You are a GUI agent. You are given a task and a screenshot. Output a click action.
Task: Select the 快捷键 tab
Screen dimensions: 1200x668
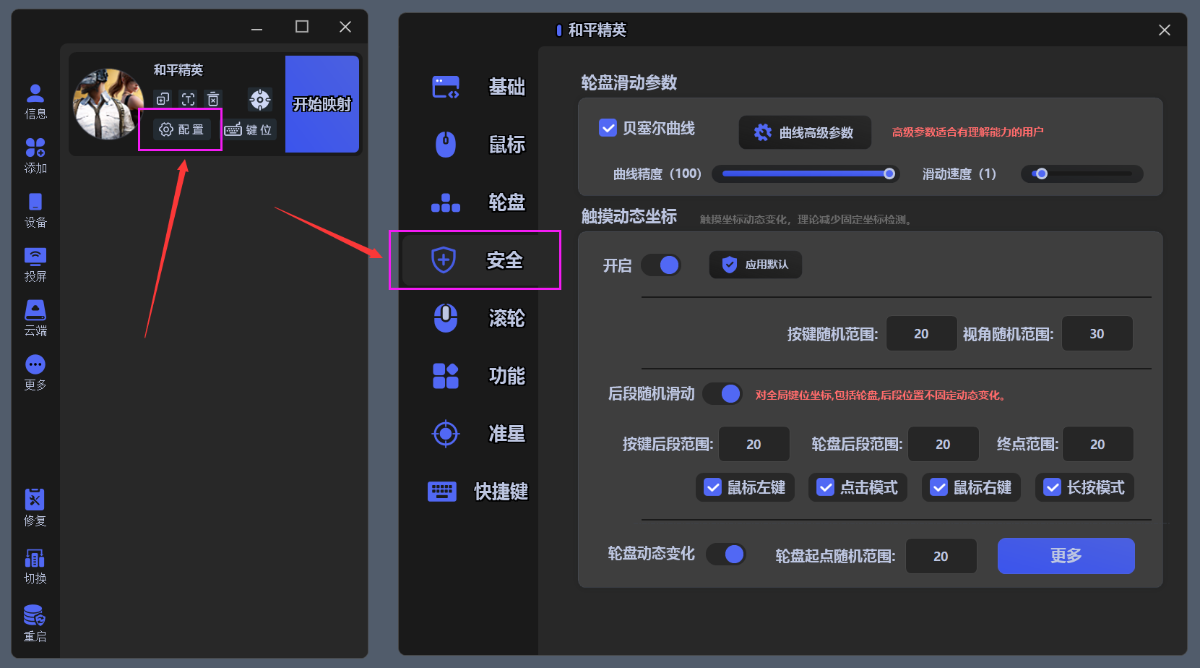[480, 492]
